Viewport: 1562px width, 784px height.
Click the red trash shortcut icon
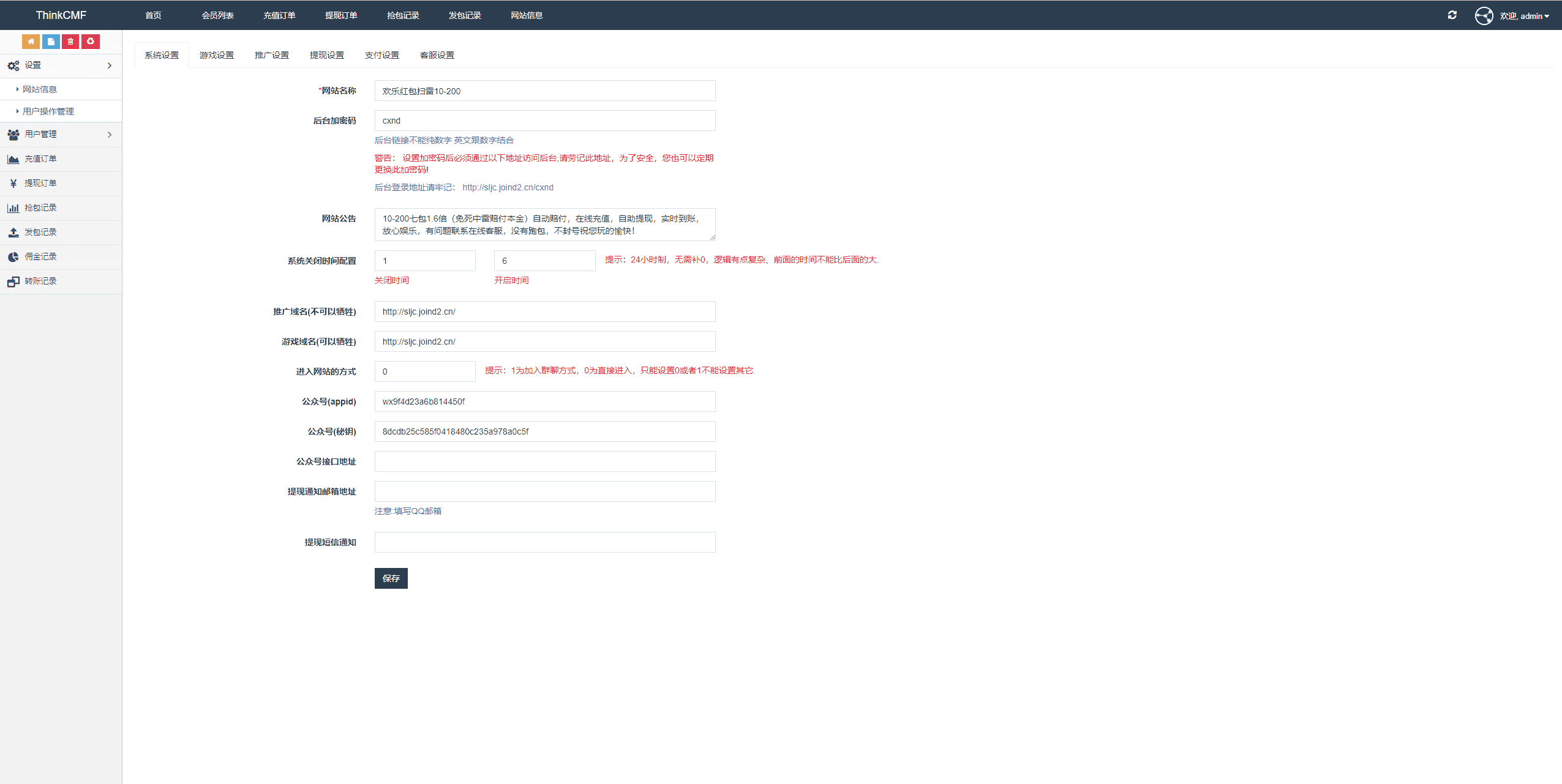click(x=70, y=42)
